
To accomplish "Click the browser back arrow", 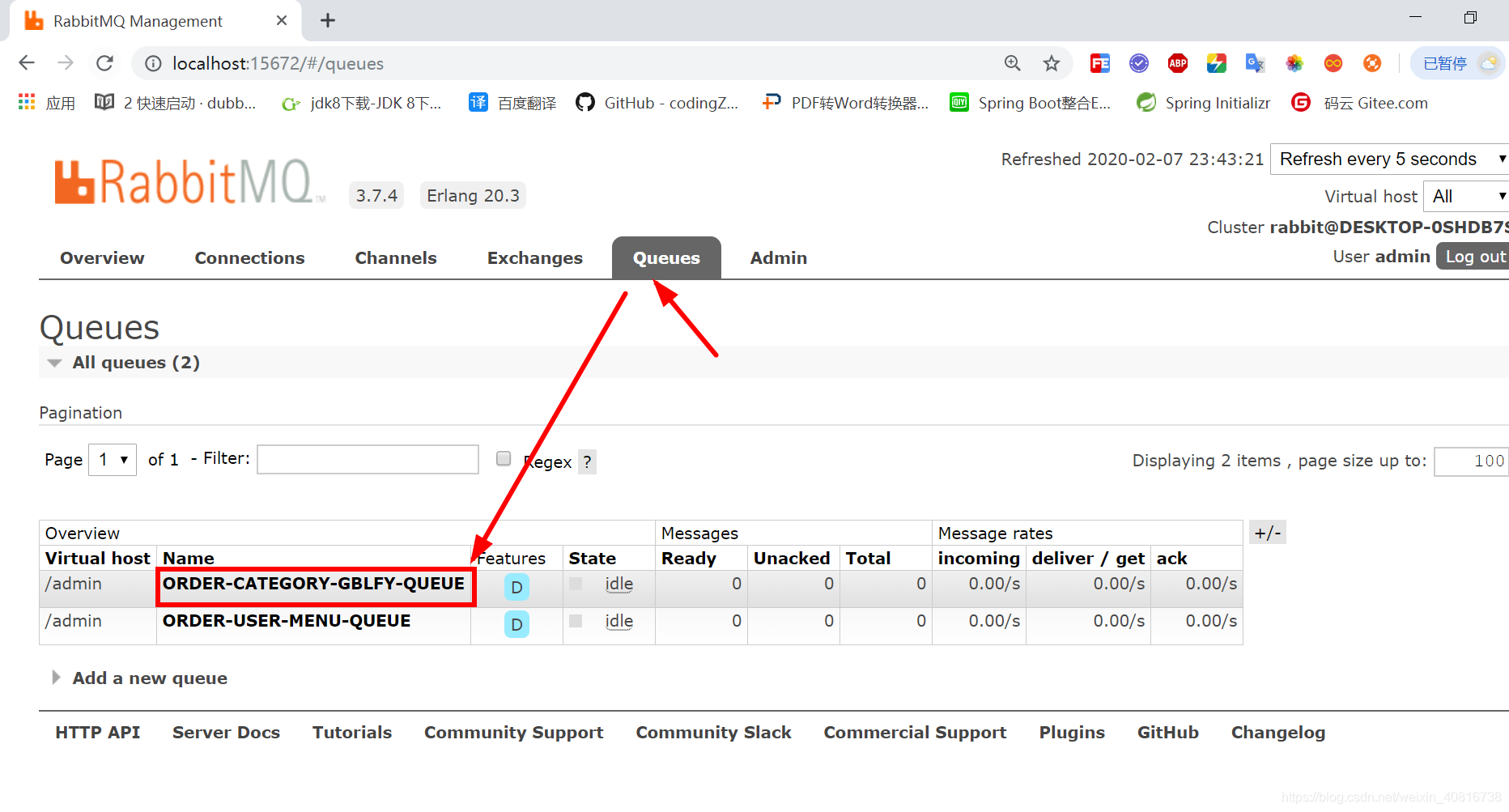I will tap(27, 63).
